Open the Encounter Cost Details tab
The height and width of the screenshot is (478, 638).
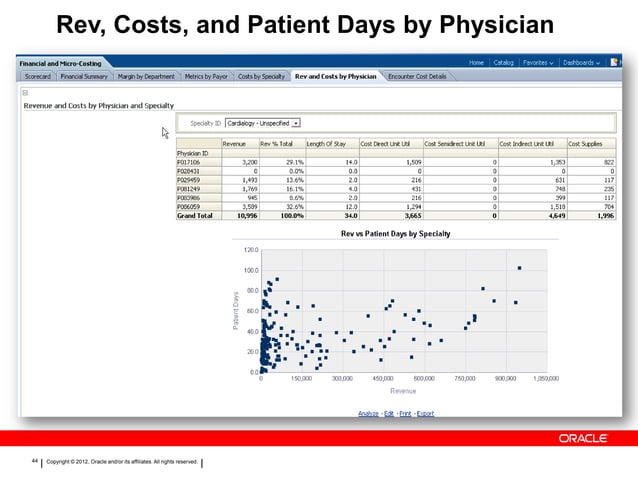coord(417,76)
